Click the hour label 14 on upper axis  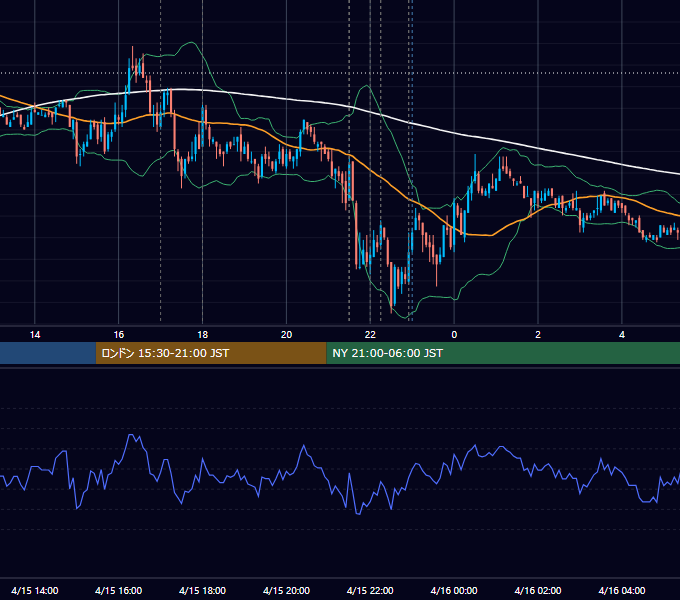(x=35, y=335)
